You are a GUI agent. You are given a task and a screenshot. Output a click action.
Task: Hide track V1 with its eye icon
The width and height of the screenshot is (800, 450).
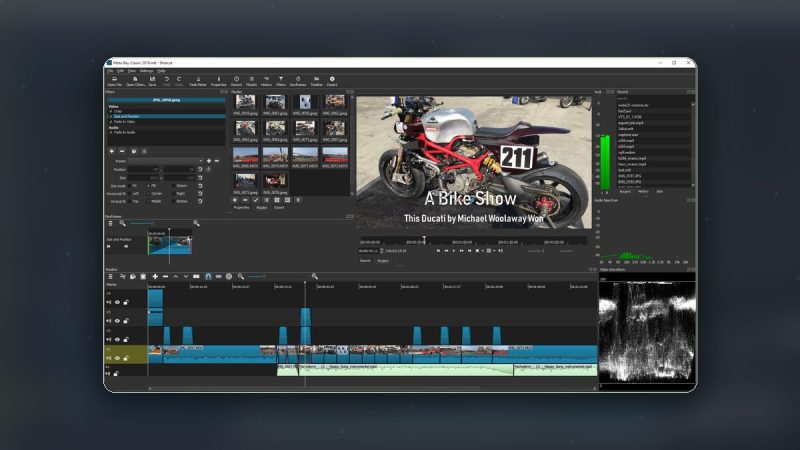coord(117,358)
